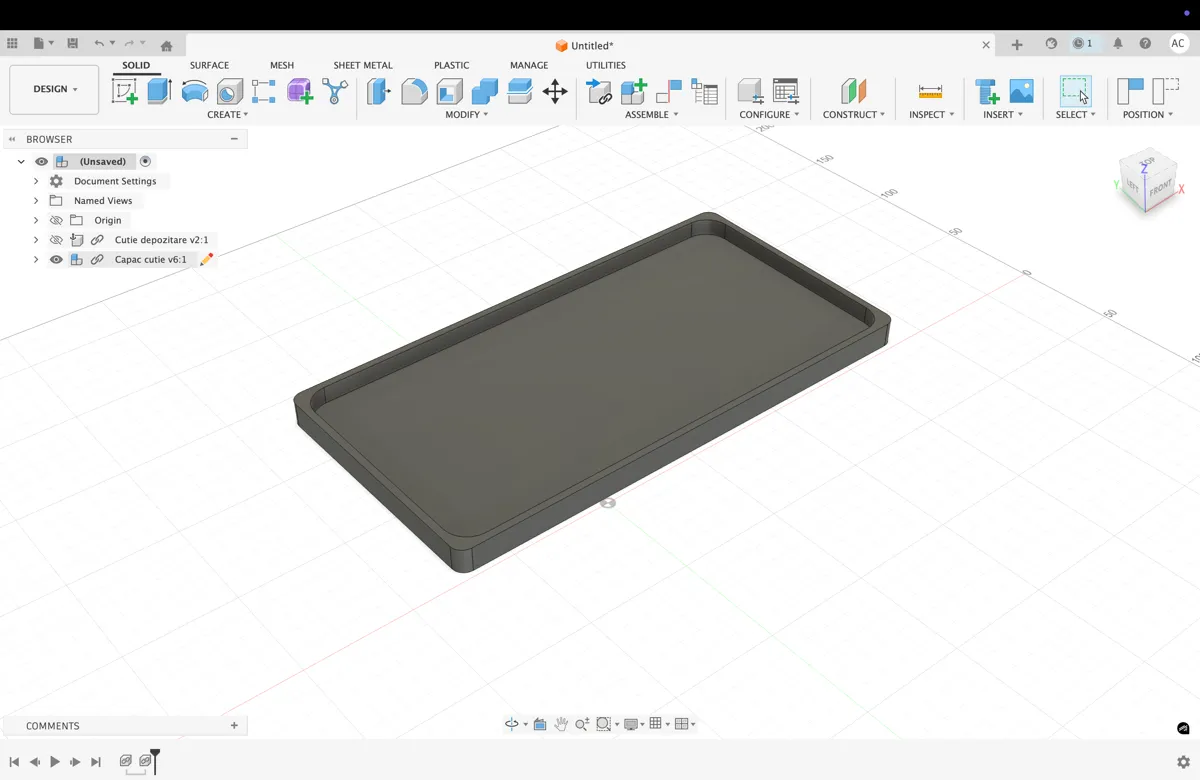Image resolution: width=1200 pixels, height=780 pixels.
Task: Select the Shell tool
Action: point(449,91)
